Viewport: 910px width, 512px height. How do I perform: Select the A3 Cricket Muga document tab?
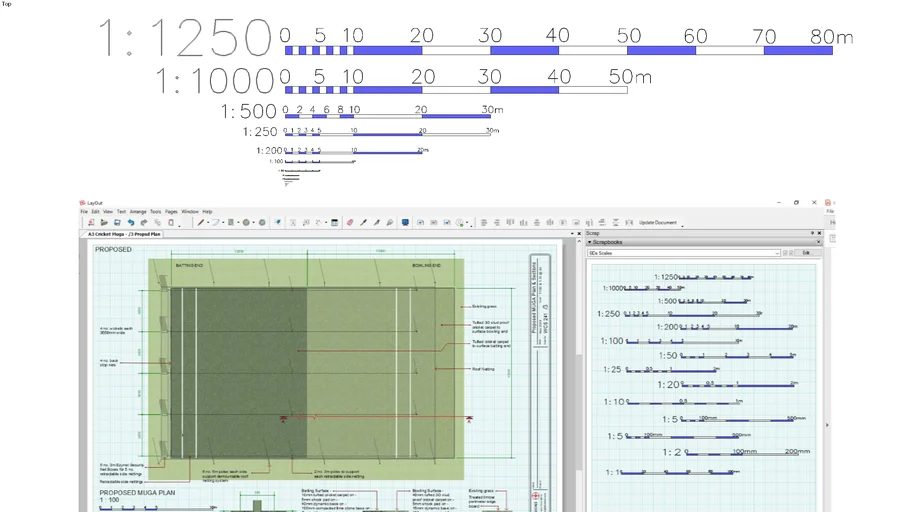tap(125, 233)
